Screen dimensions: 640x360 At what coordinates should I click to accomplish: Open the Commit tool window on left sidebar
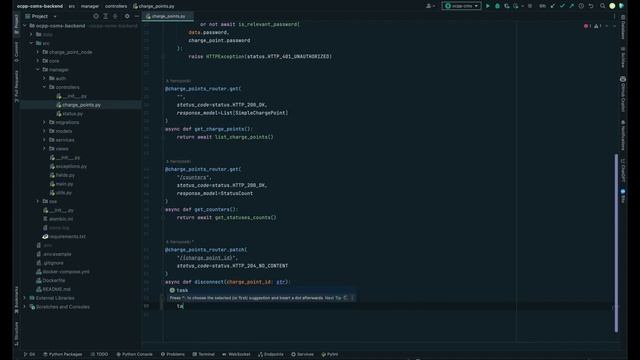[x=16, y=51]
